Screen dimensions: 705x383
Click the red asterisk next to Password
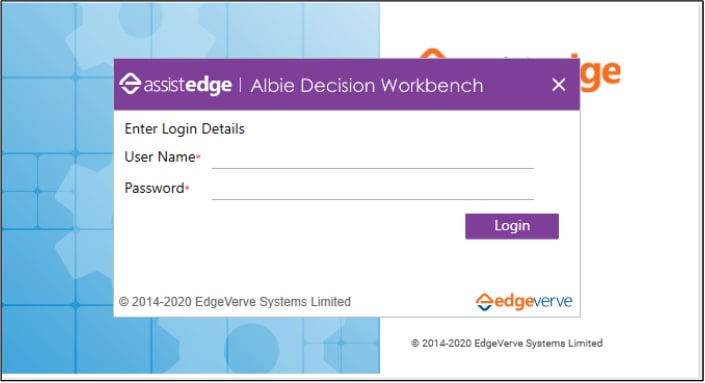point(187,188)
